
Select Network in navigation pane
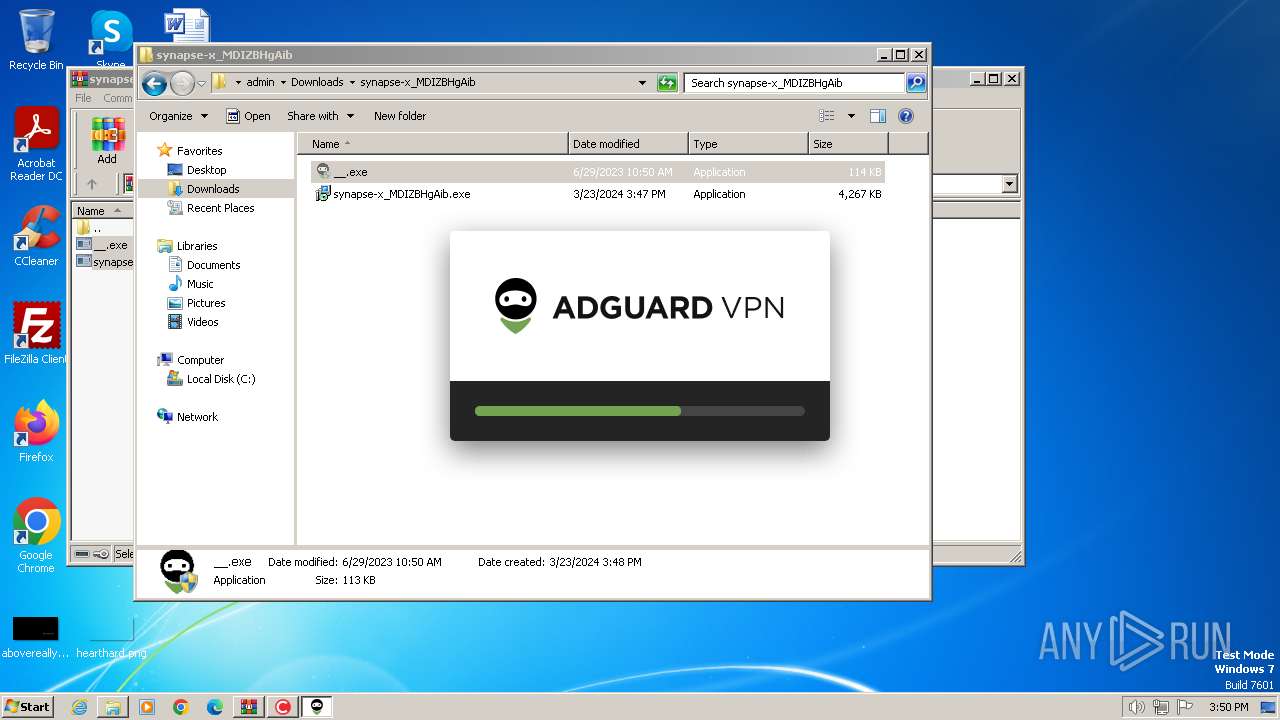pyautogui.click(x=197, y=417)
